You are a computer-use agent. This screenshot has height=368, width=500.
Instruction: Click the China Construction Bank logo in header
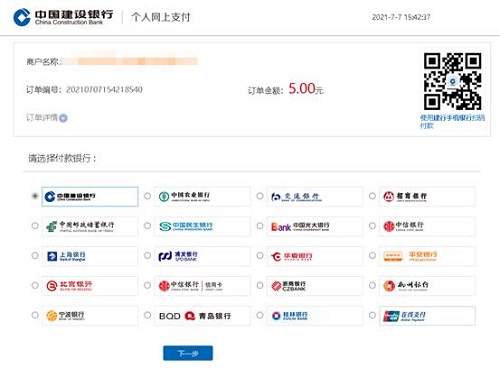(x=63, y=17)
